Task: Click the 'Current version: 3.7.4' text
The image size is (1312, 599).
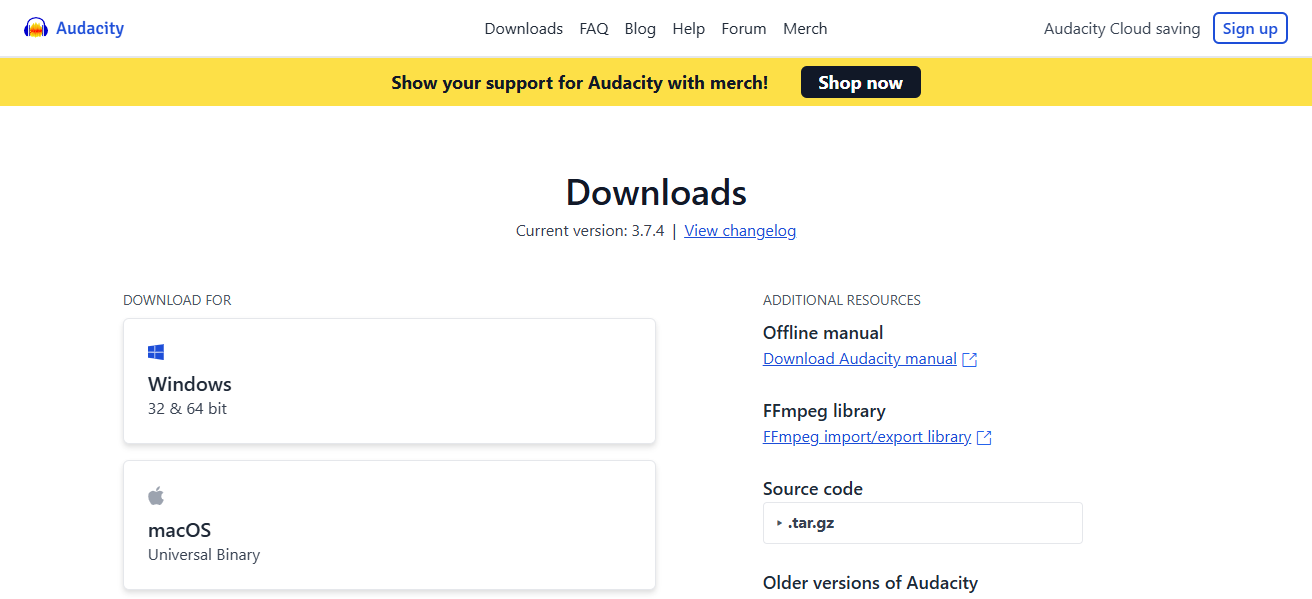Action: (590, 231)
